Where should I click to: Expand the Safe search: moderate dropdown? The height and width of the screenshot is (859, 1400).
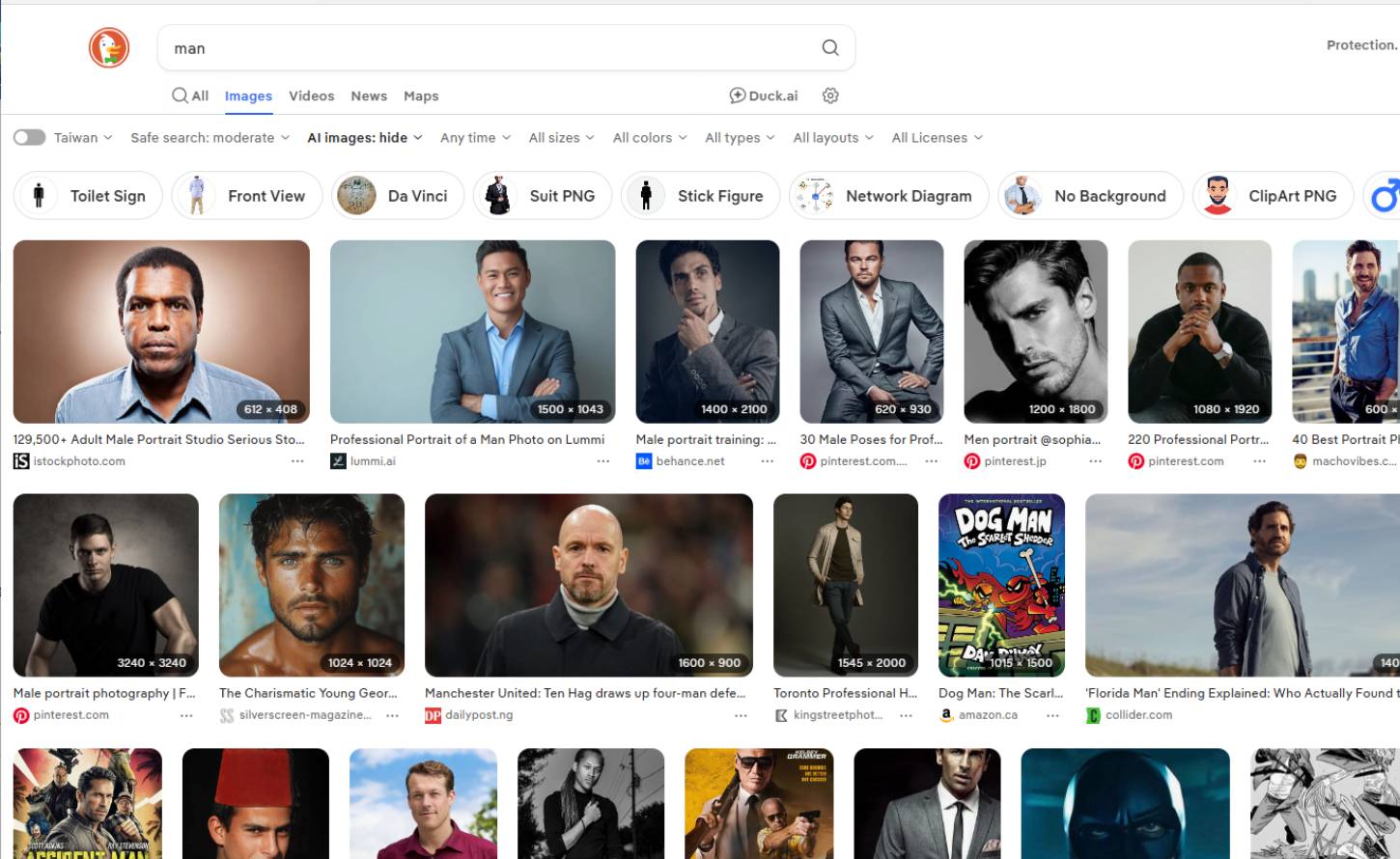tap(210, 138)
